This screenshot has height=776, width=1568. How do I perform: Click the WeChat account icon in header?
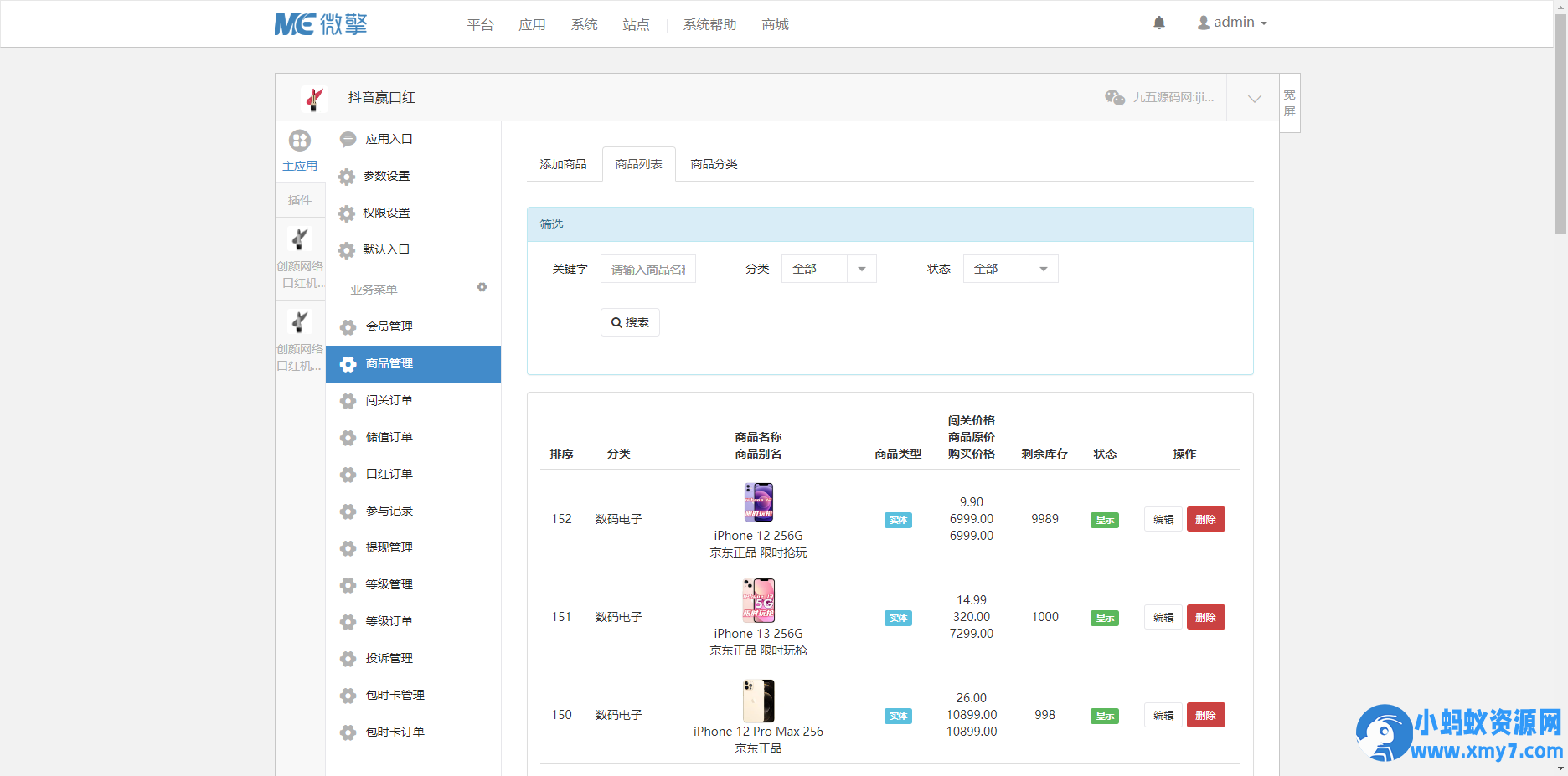1115,98
